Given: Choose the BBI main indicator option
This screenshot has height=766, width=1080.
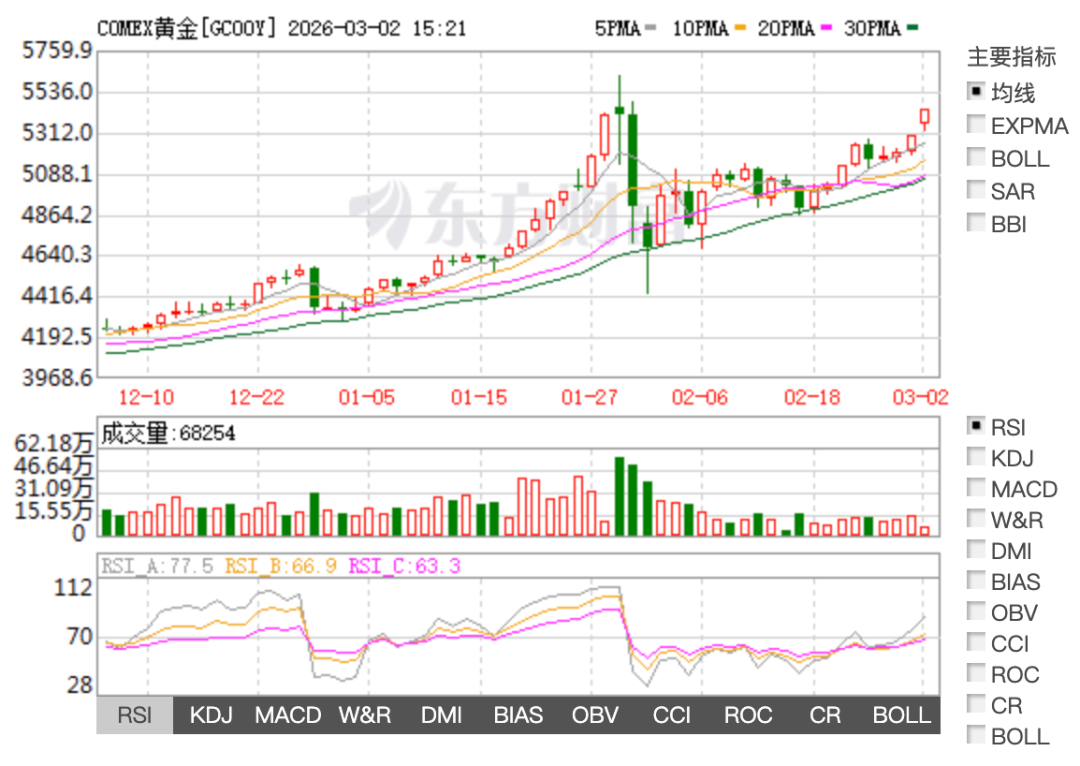Looking at the screenshot, I should [x=977, y=224].
